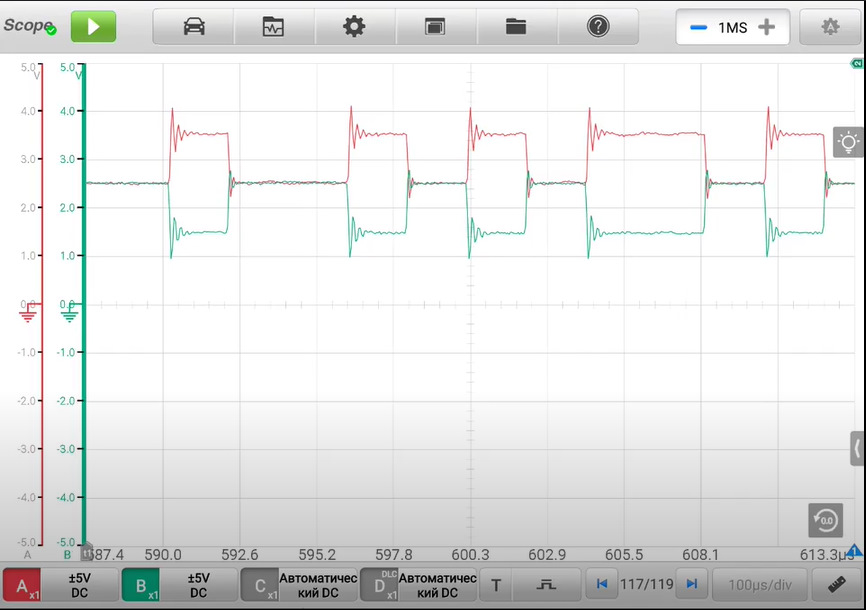Click the 590.0 time axis label
The width and height of the screenshot is (866, 610).
pyautogui.click(x=163, y=554)
